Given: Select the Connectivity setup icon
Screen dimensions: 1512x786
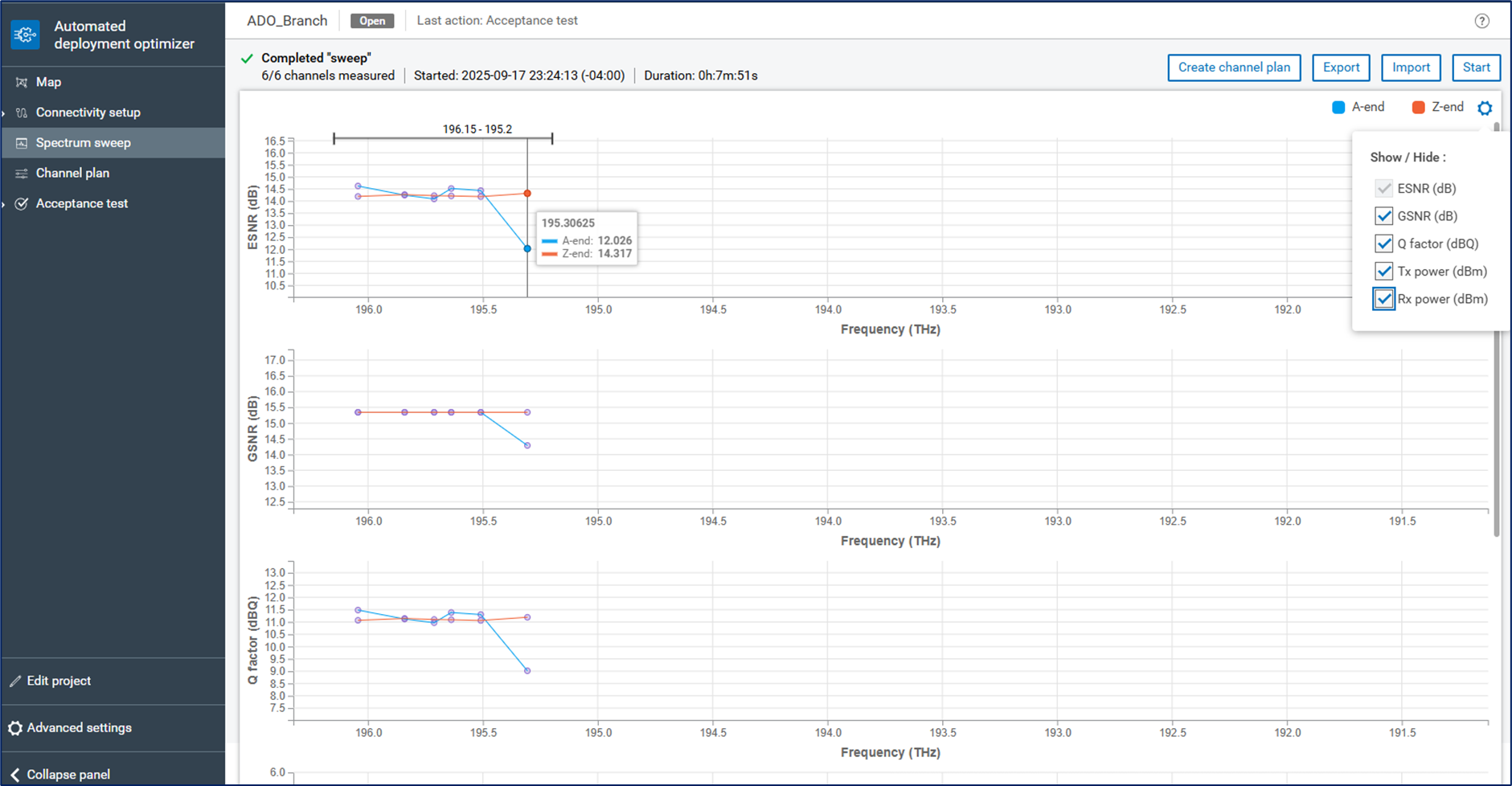Looking at the screenshot, I should click(x=22, y=112).
